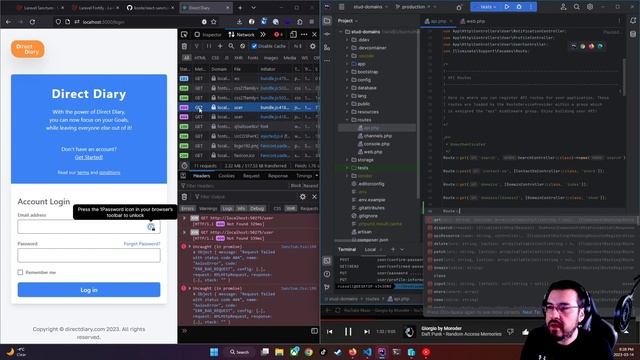Click the element picker icon in Firefox DevTools
640x360 pixels.
[184, 35]
